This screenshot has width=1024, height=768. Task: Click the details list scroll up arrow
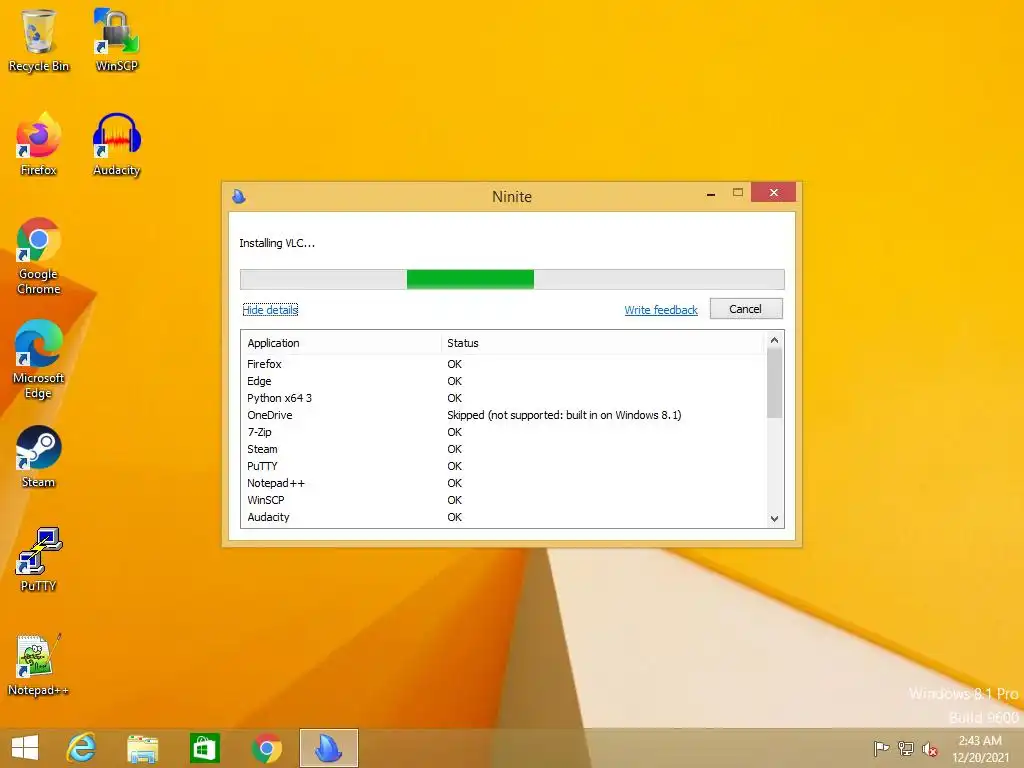(775, 340)
